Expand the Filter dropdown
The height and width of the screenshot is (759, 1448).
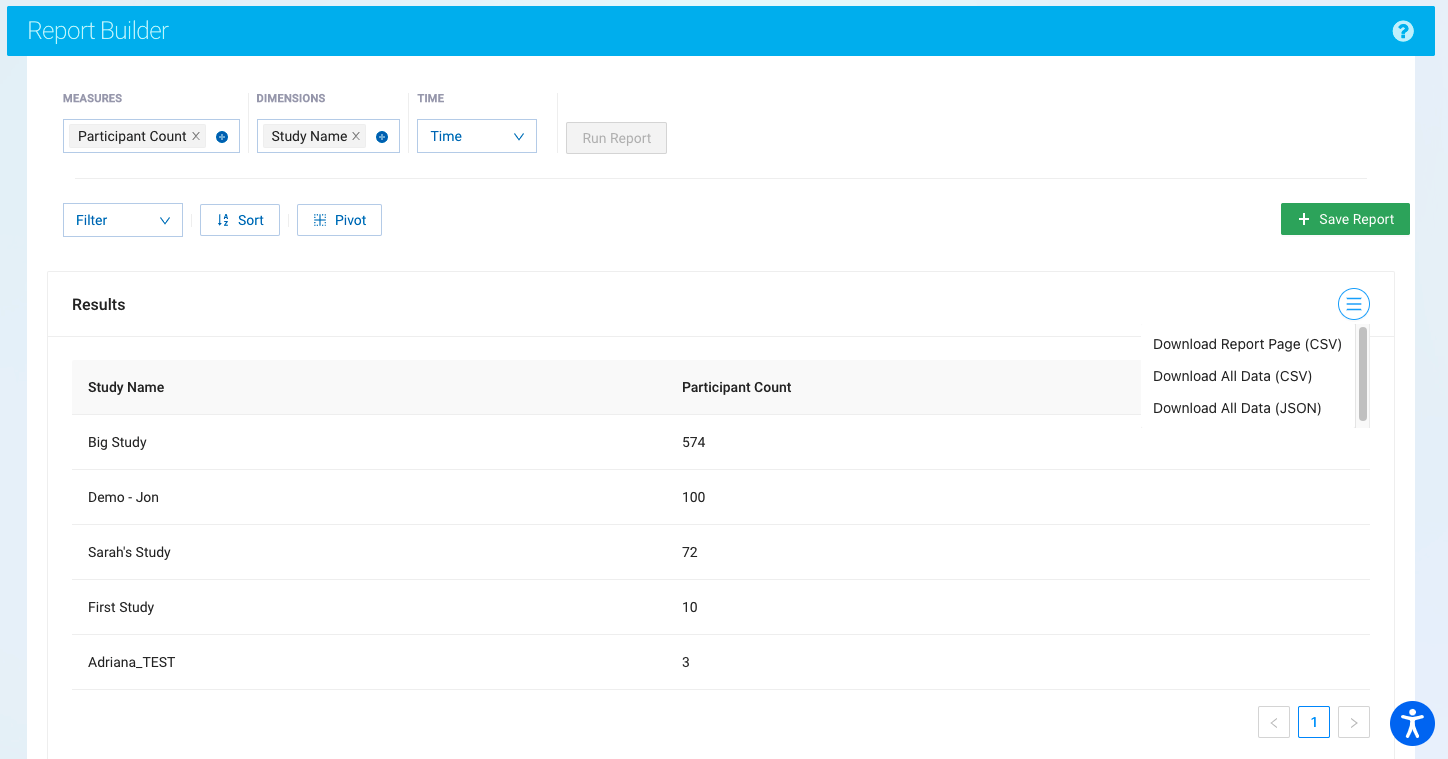tap(122, 220)
